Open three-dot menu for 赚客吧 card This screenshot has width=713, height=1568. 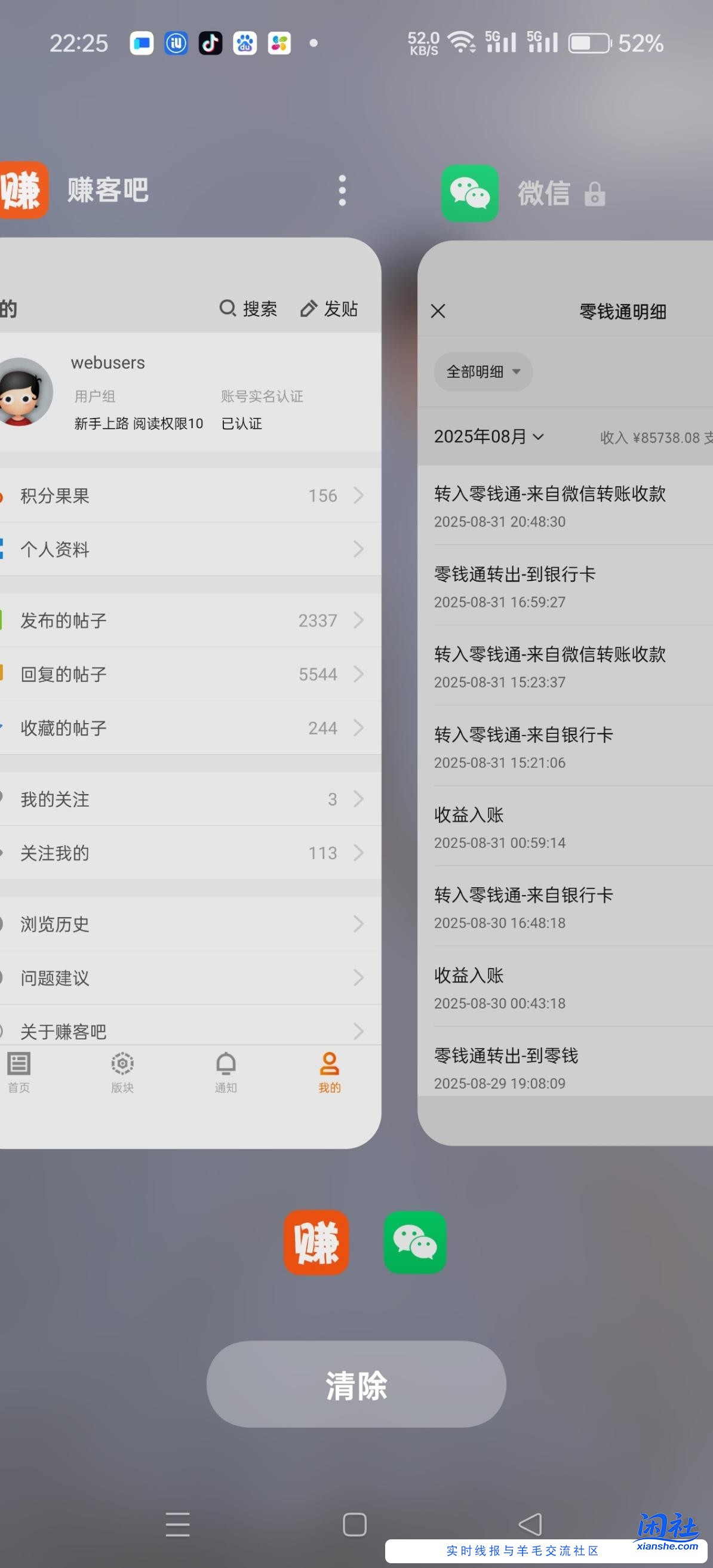(x=342, y=190)
